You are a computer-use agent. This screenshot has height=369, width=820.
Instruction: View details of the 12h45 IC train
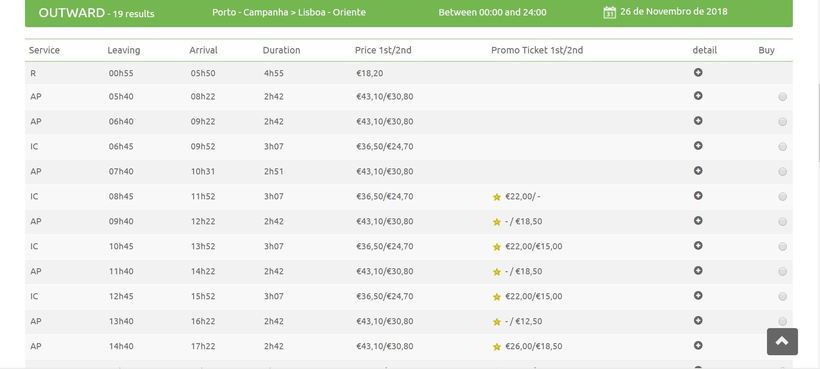698,296
